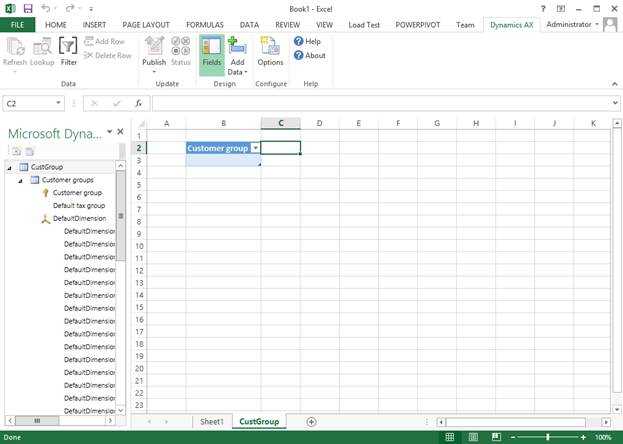Select Customer group field in tree

[x=77, y=193]
